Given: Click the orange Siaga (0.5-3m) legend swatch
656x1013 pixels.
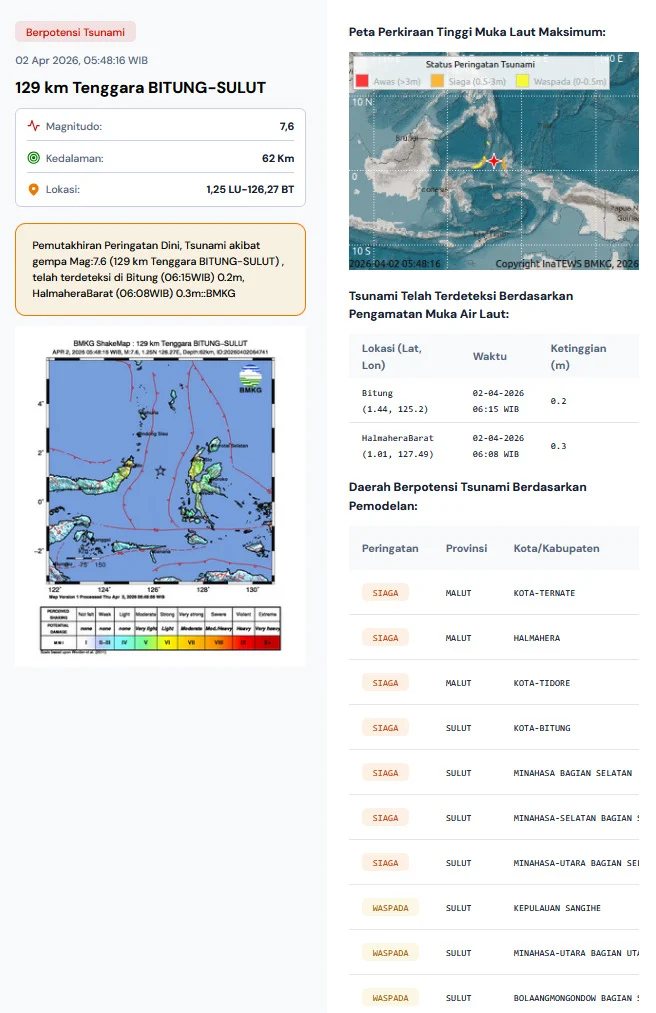Looking at the screenshot, I should (437, 80).
